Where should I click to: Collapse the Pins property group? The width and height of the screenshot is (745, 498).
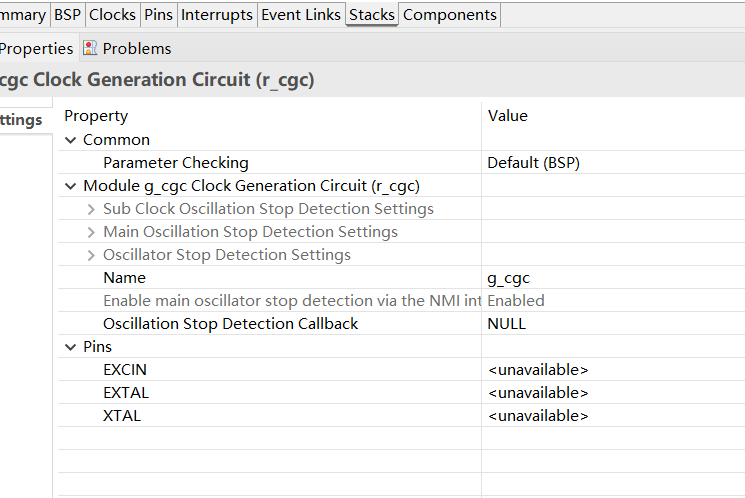(x=71, y=347)
